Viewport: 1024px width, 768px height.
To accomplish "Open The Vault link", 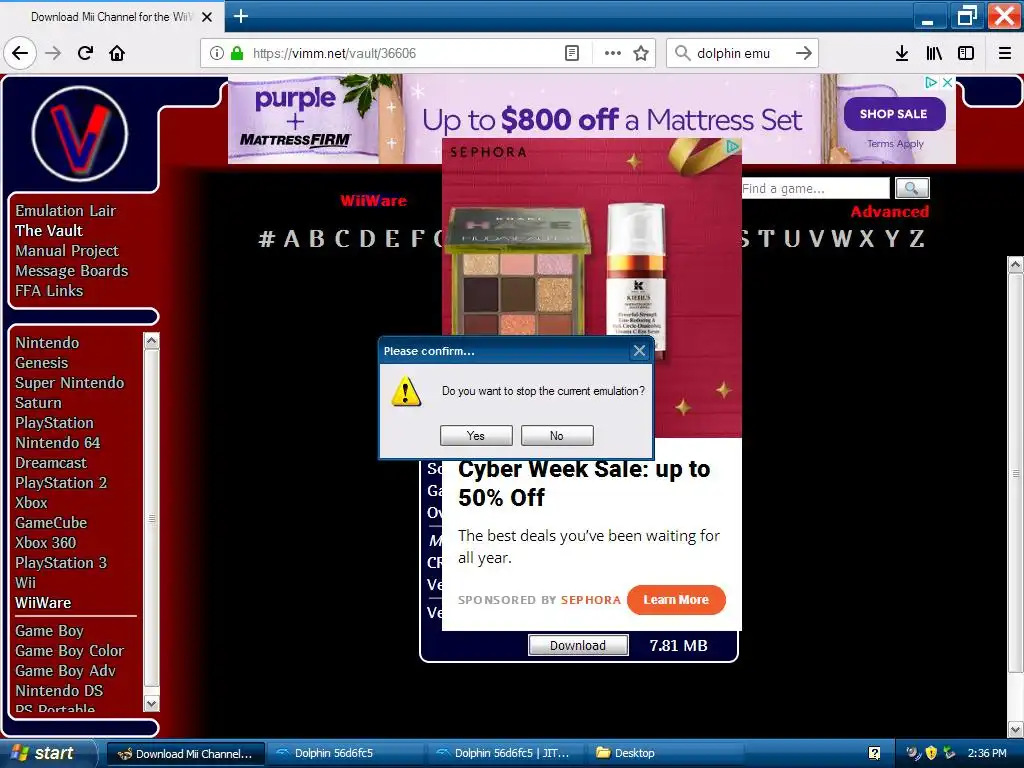I will point(49,231).
